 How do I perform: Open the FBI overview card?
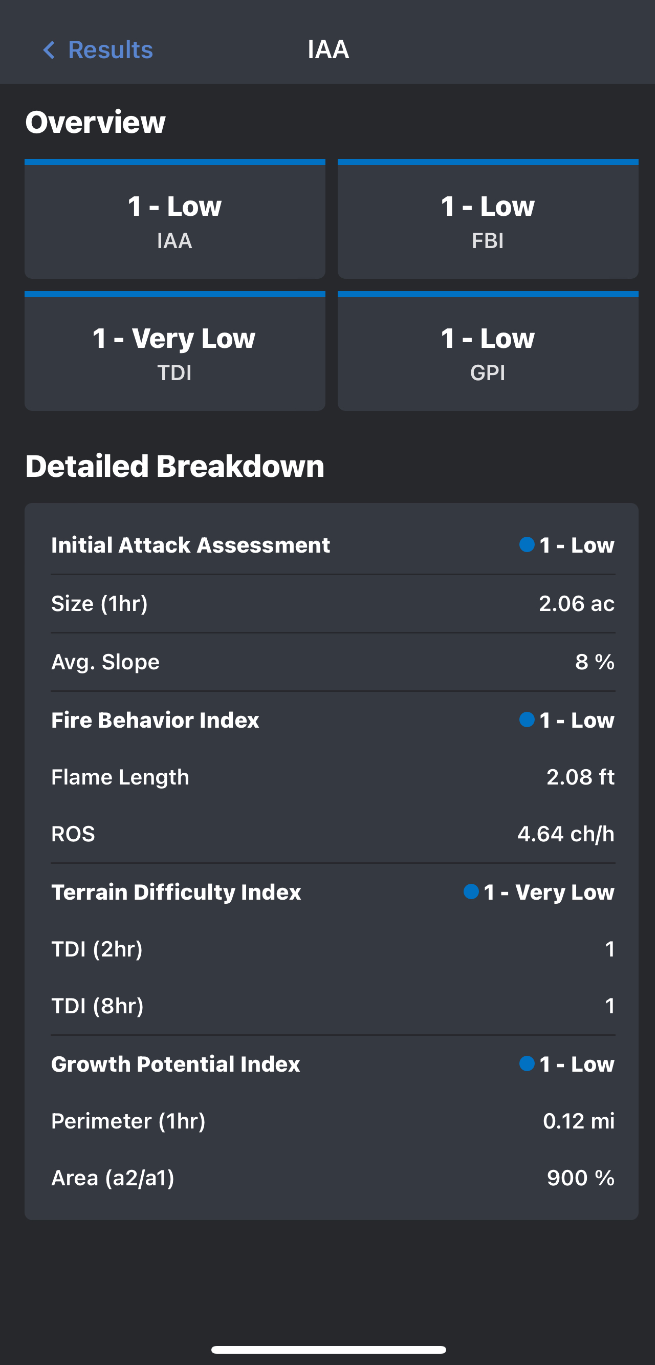488,220
